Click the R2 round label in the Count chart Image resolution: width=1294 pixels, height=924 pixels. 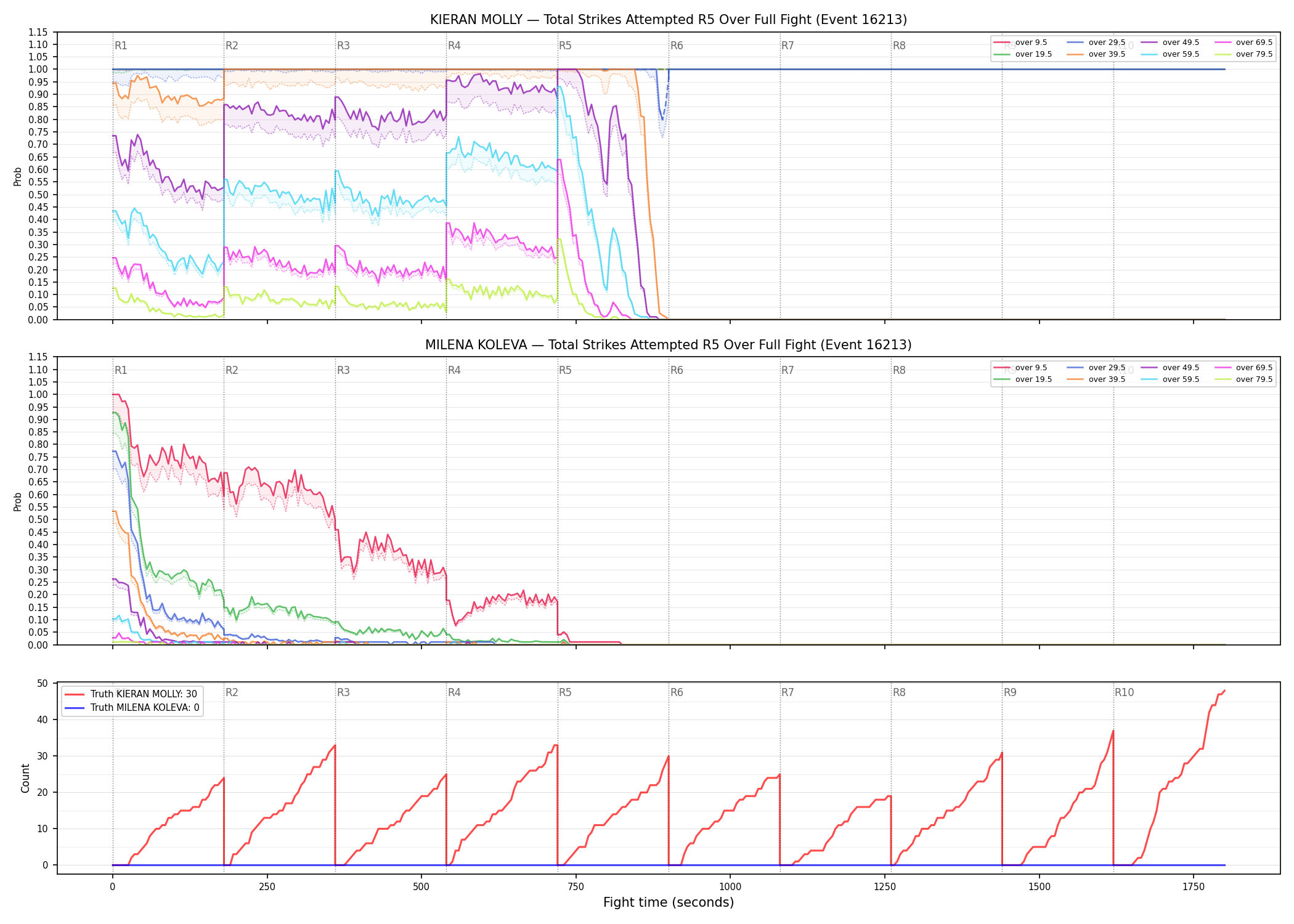click(232, 692)
